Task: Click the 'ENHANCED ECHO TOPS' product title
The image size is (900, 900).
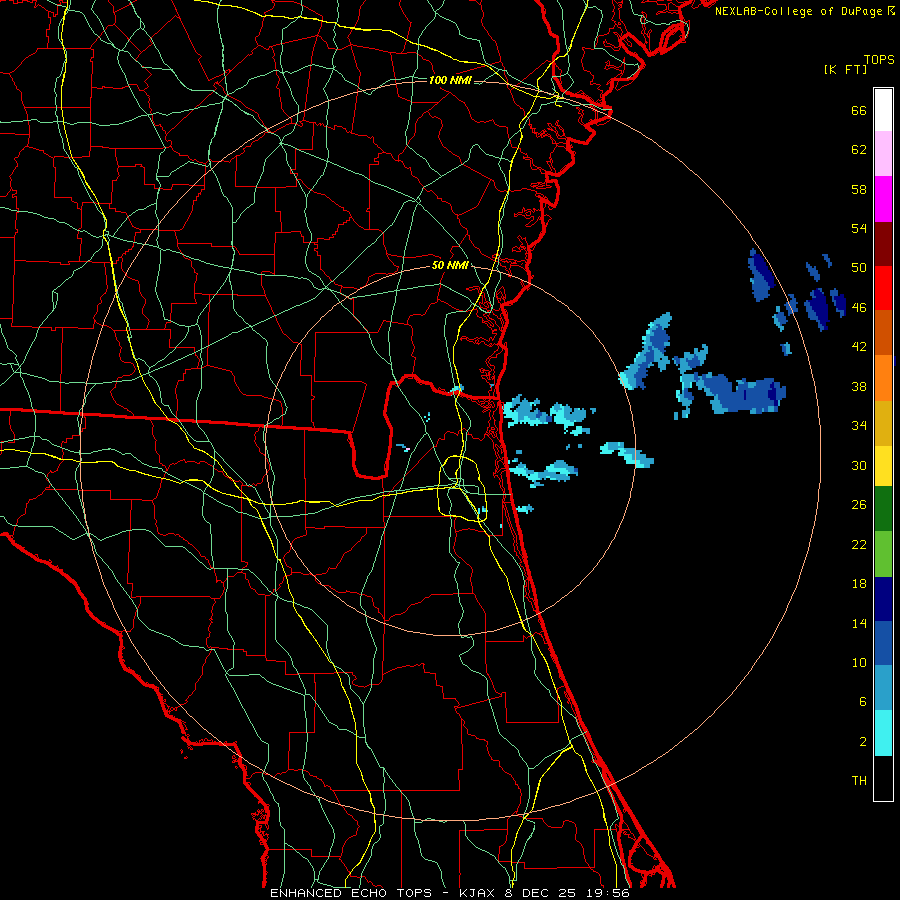Action: (x=351, y=893)
